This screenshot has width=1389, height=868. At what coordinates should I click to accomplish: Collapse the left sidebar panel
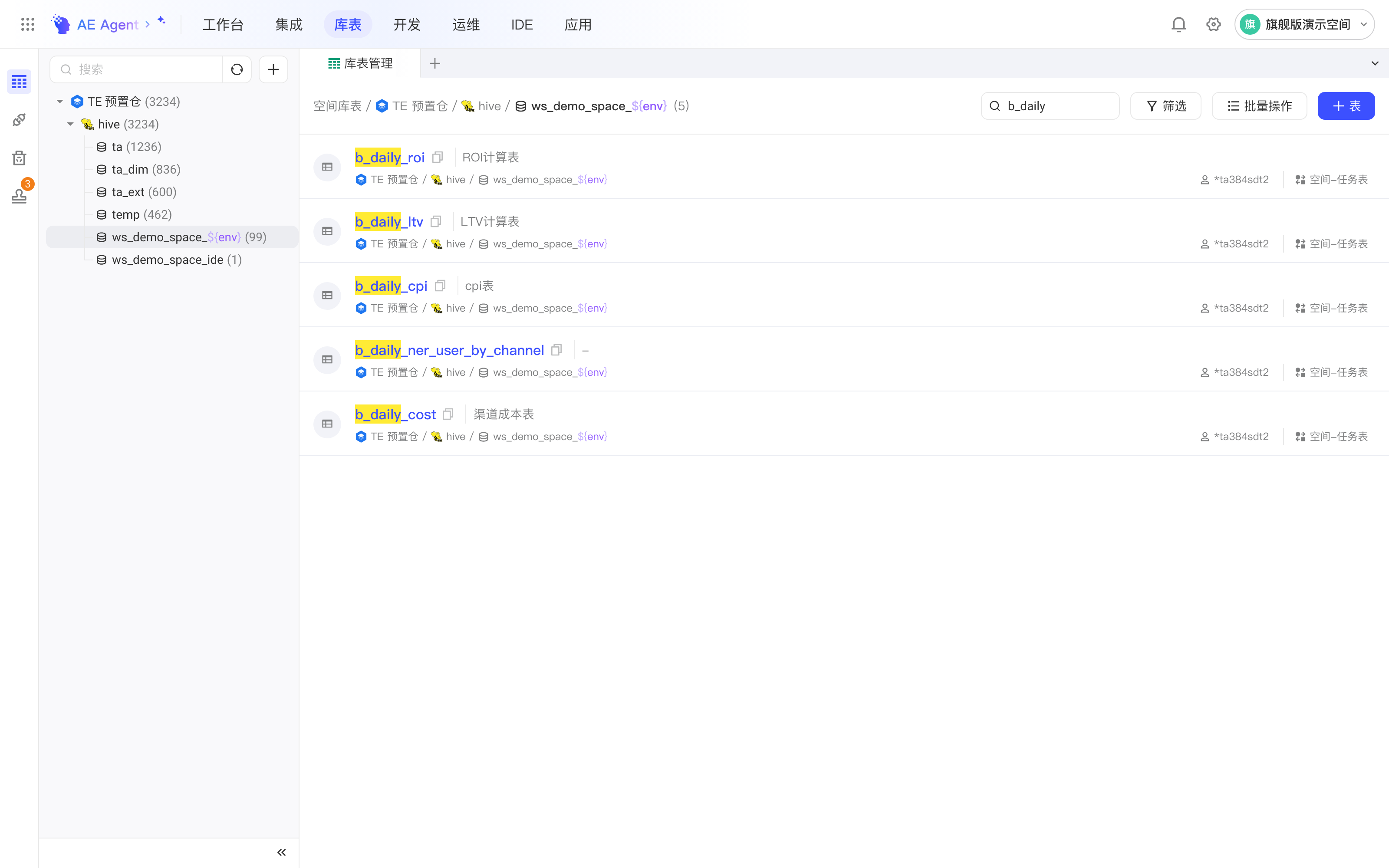pyautogui.click(x=282, y=852)
